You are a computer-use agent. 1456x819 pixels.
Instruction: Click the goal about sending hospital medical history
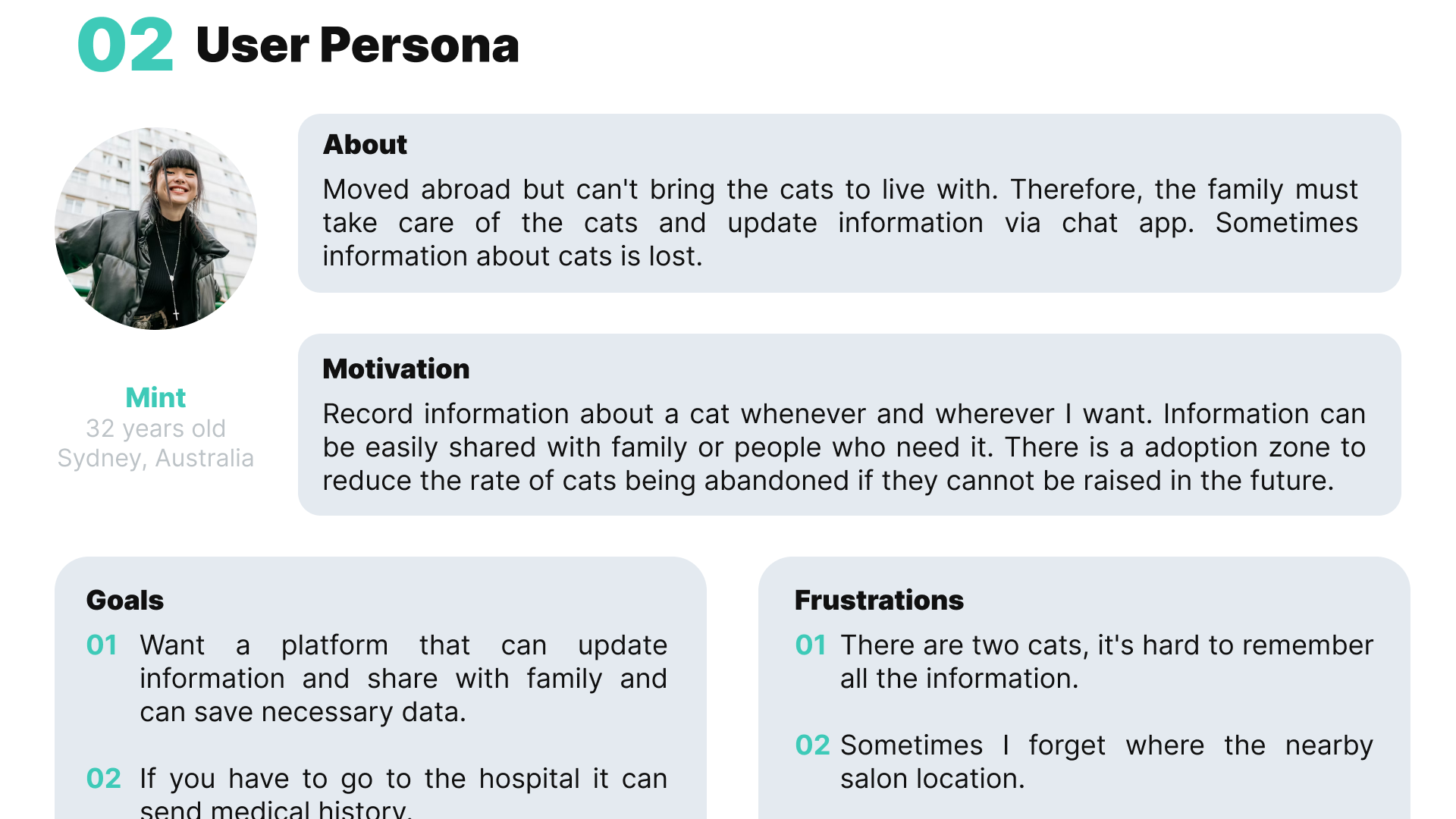pos(403,792)
